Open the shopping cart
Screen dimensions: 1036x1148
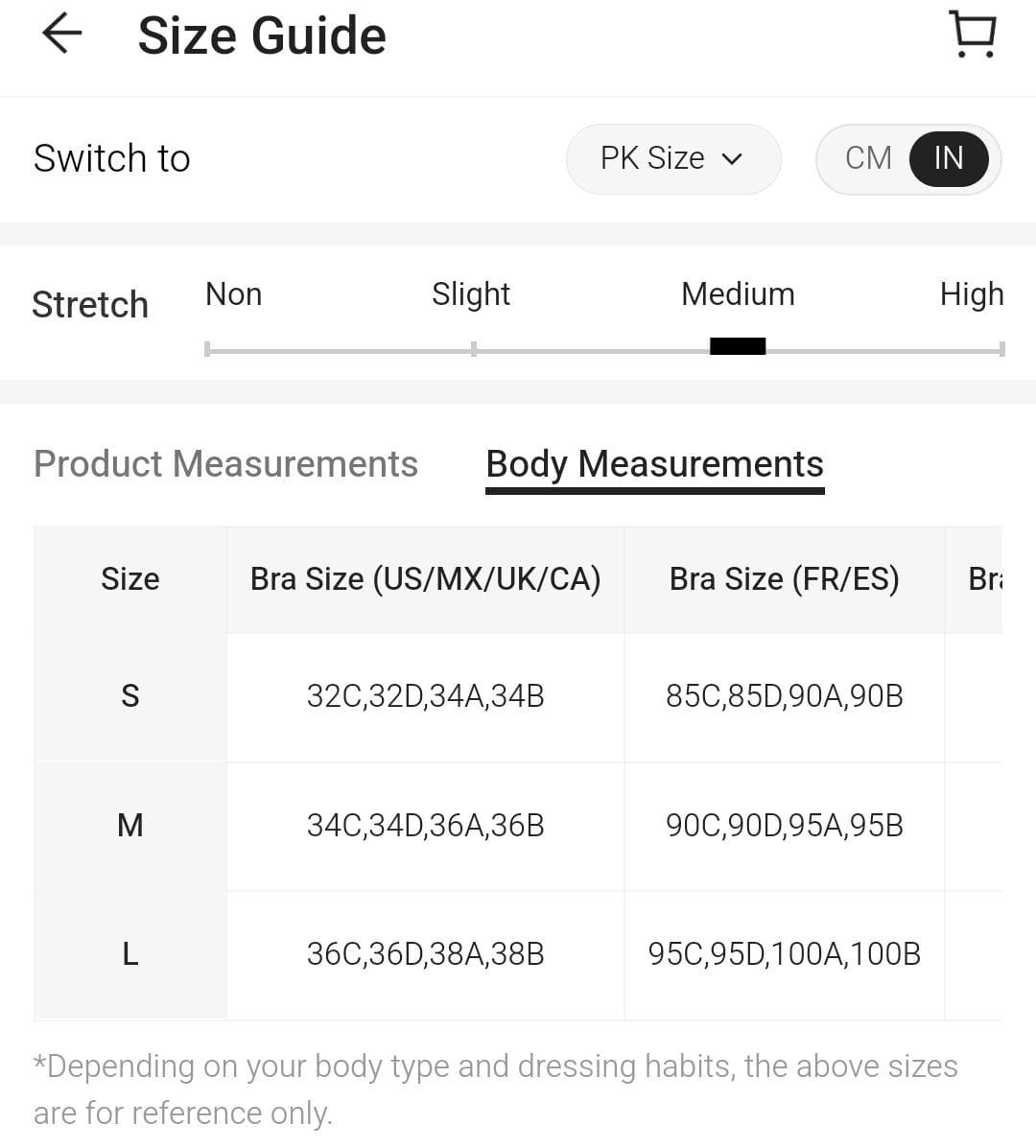tap(973, 35)
